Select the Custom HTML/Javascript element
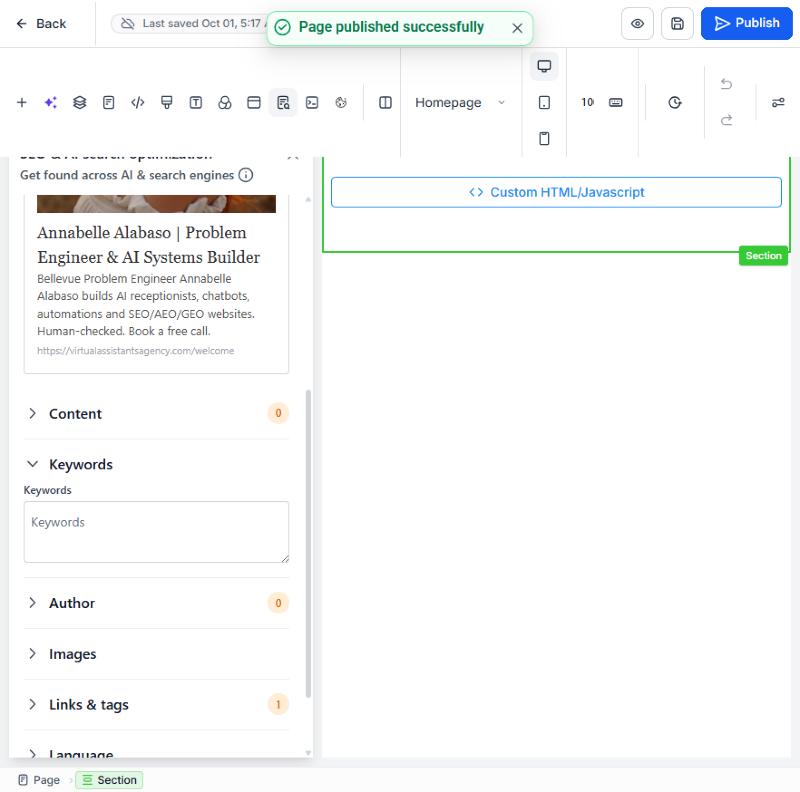Image resolution: width=800 pixels, height=792 pixels. (556, 192)
